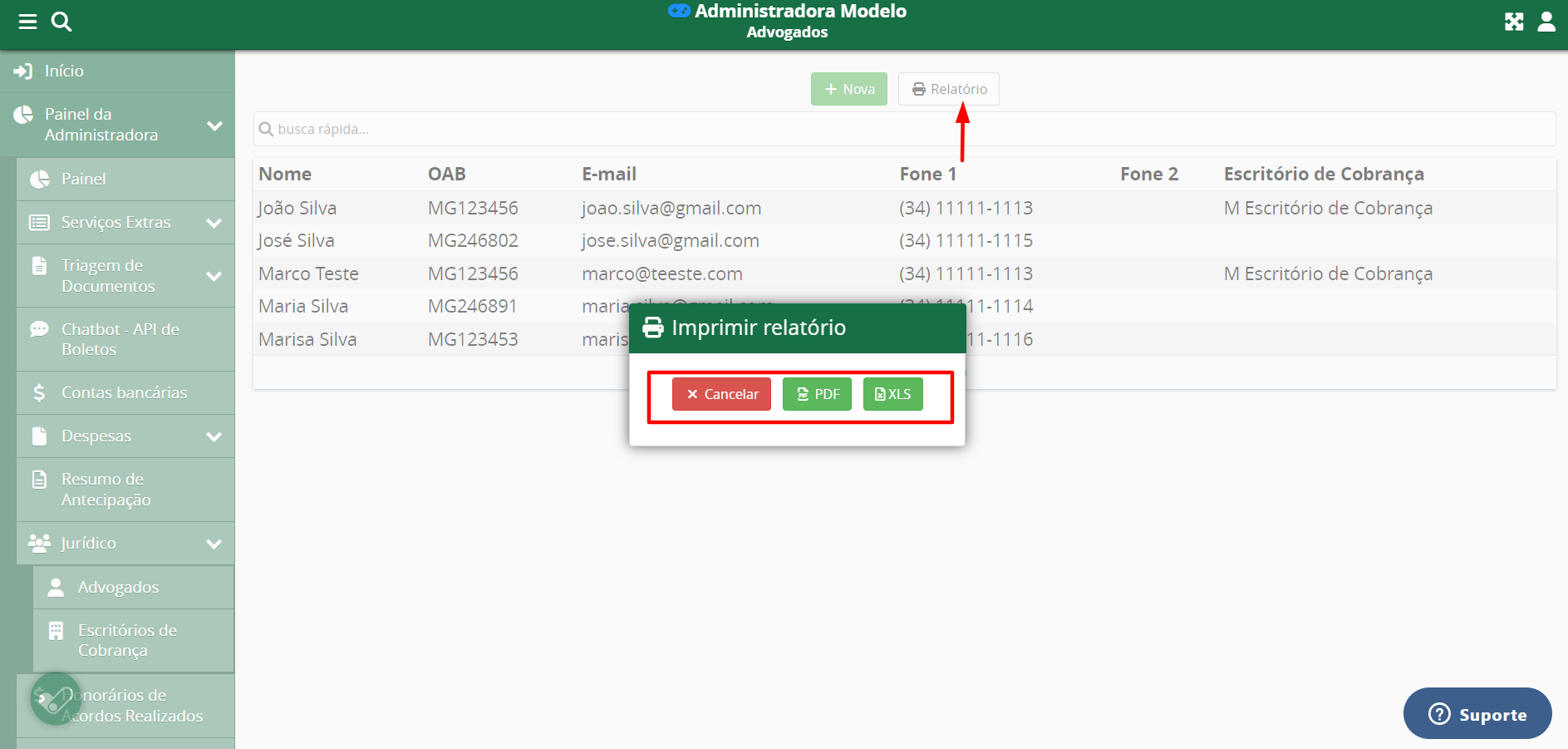The image size is (1568, 749).
Task: Collapse the Jurídico menu section
Action: click(214, 544)
